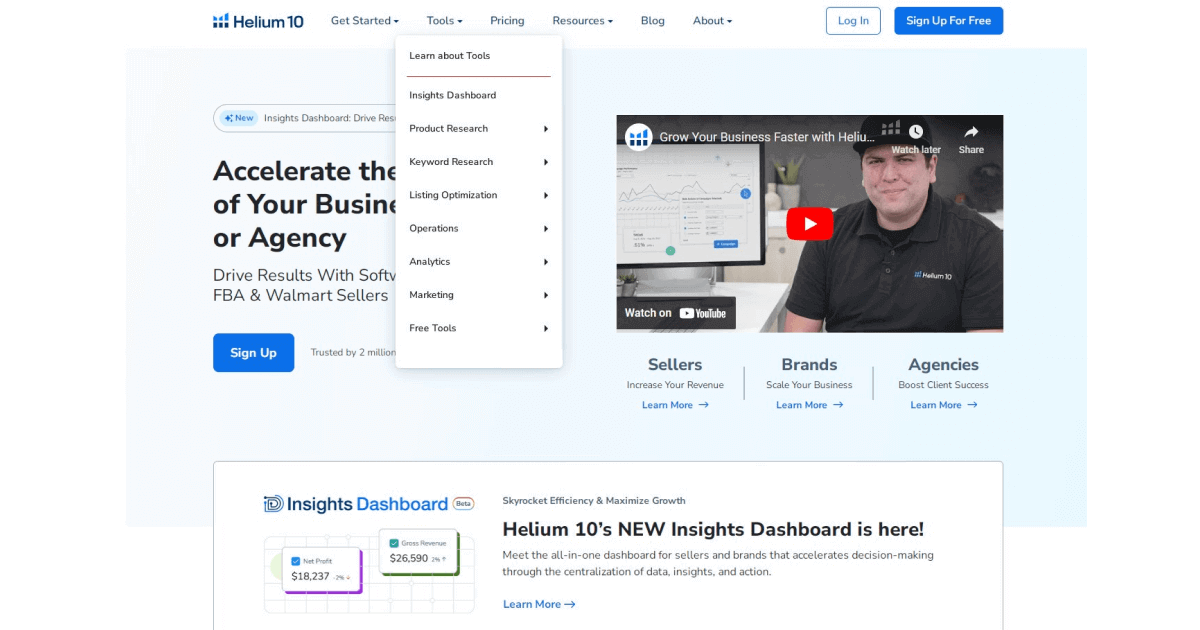This screenshot has height=630, width=1200.
Task: Click the Share arrow icon on video
Action: pos(971,132)
